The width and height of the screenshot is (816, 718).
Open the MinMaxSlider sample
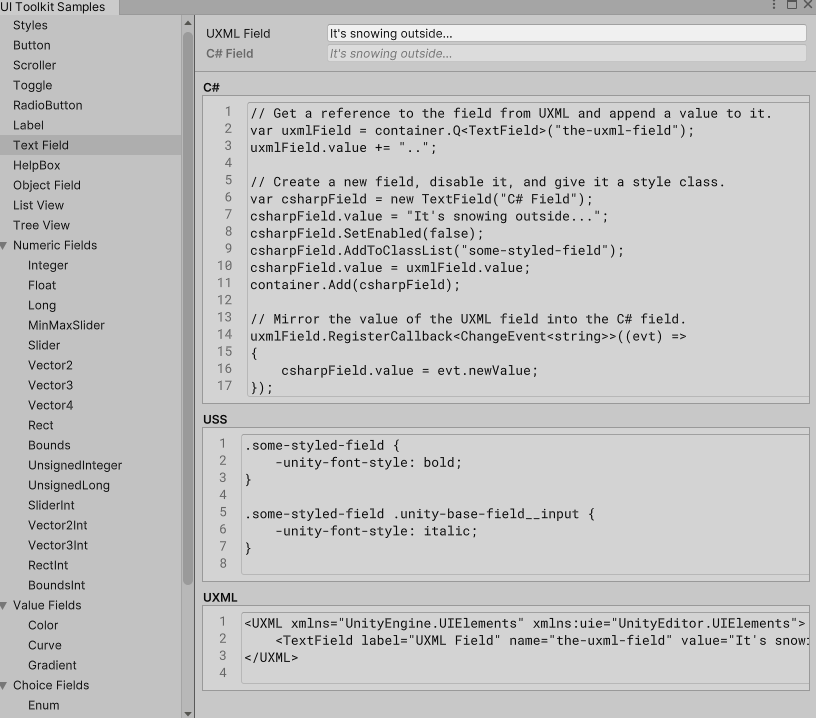(66, 325)
